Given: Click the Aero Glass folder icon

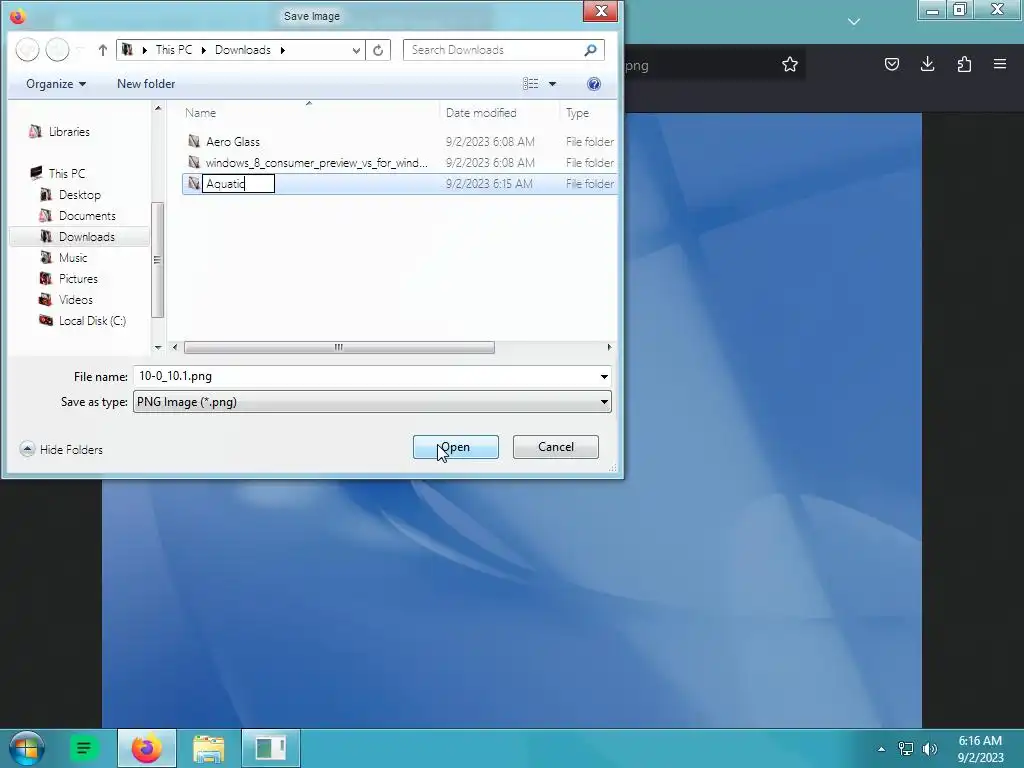Looking at the screenshot, I should [194, 141].
